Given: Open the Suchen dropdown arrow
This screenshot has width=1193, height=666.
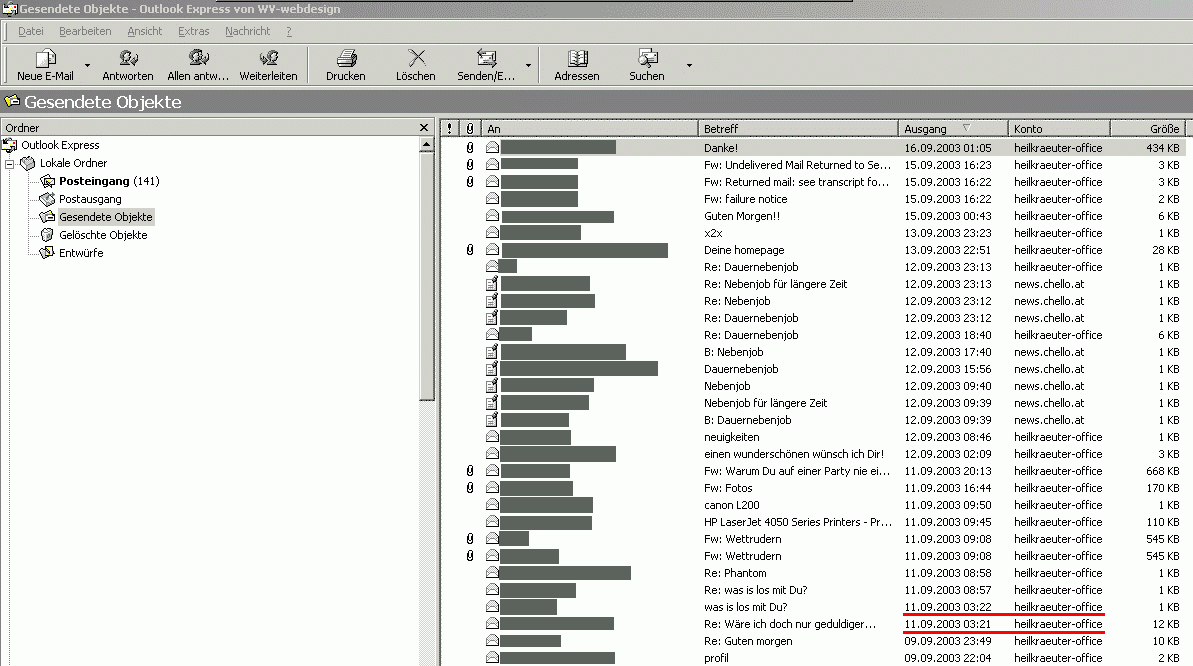Looking at the screenshot, I should point(689,65).
